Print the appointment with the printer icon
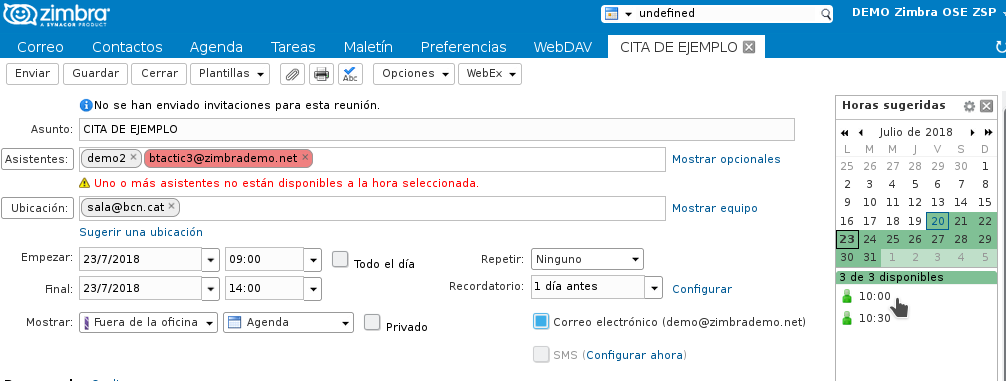The width and height of the screenshot is (1006, 381). (321, 74)
